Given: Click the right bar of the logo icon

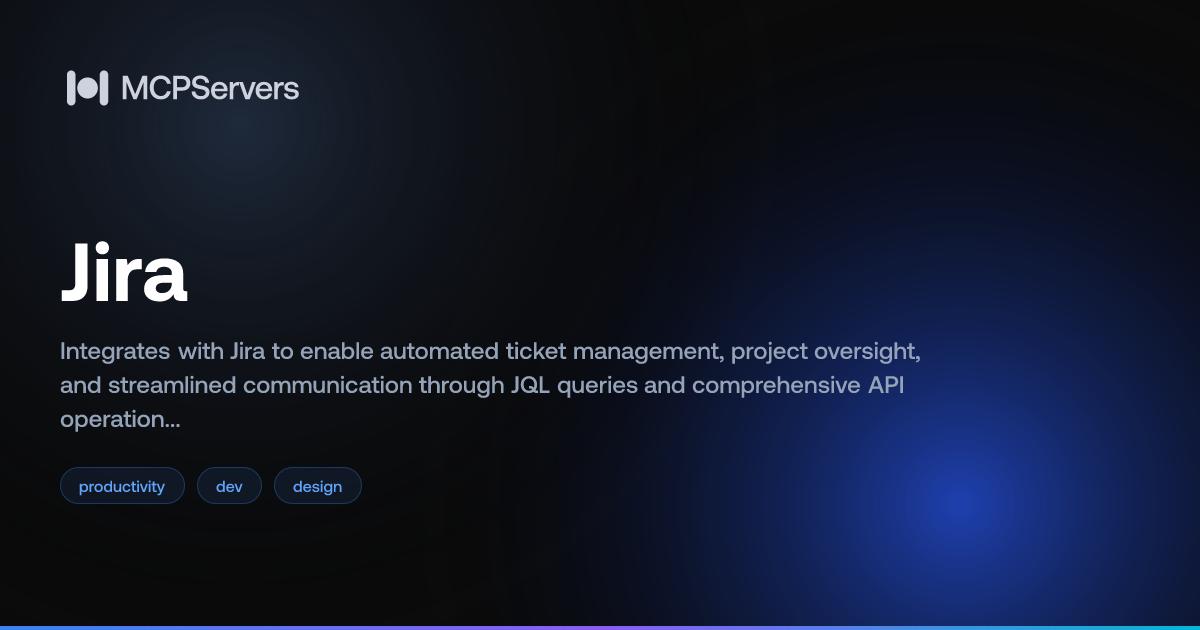Looking at the screenshot, I should click(x=104, y=88).
